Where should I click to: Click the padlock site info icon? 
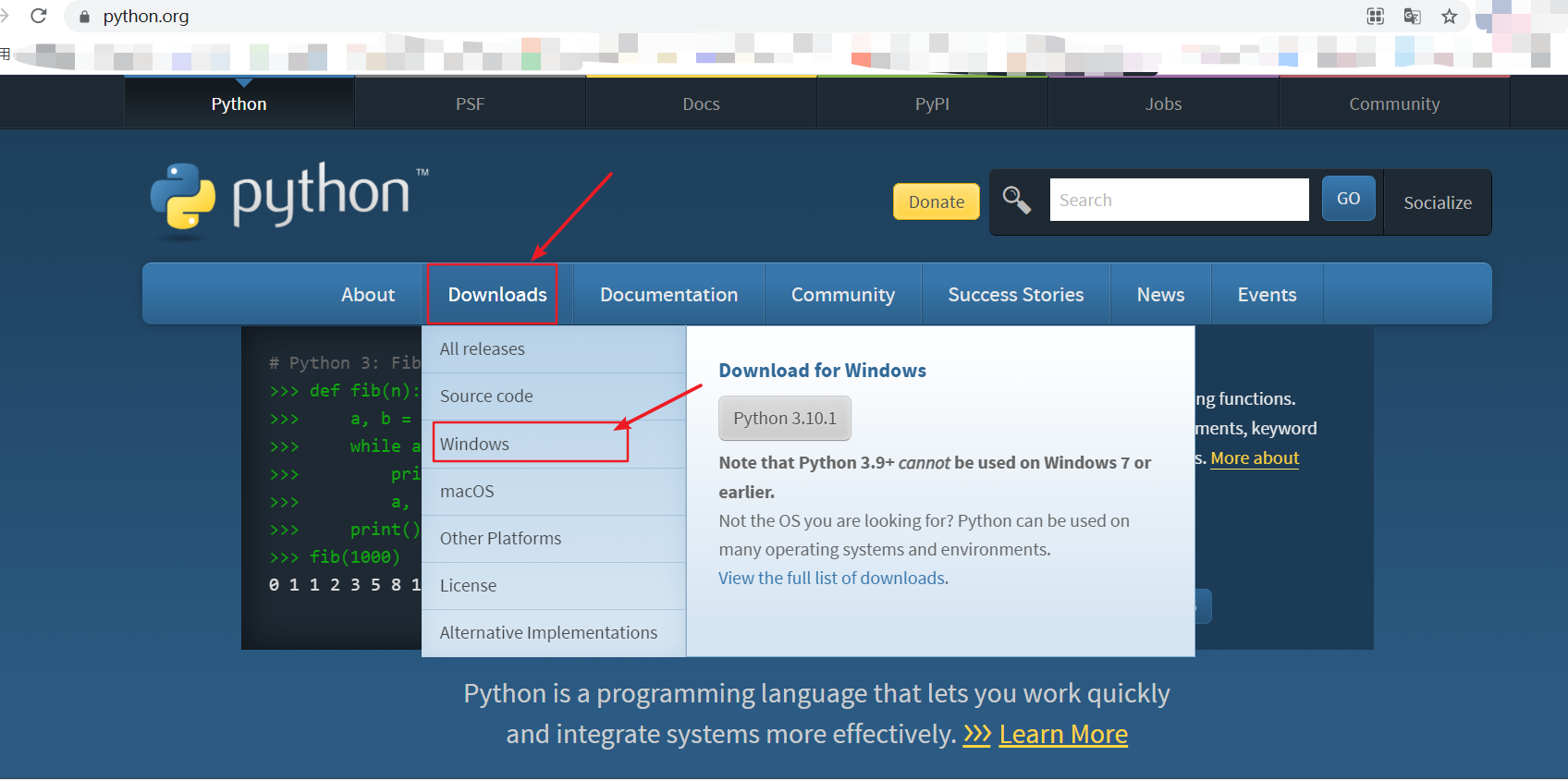(x=84, y=17)
